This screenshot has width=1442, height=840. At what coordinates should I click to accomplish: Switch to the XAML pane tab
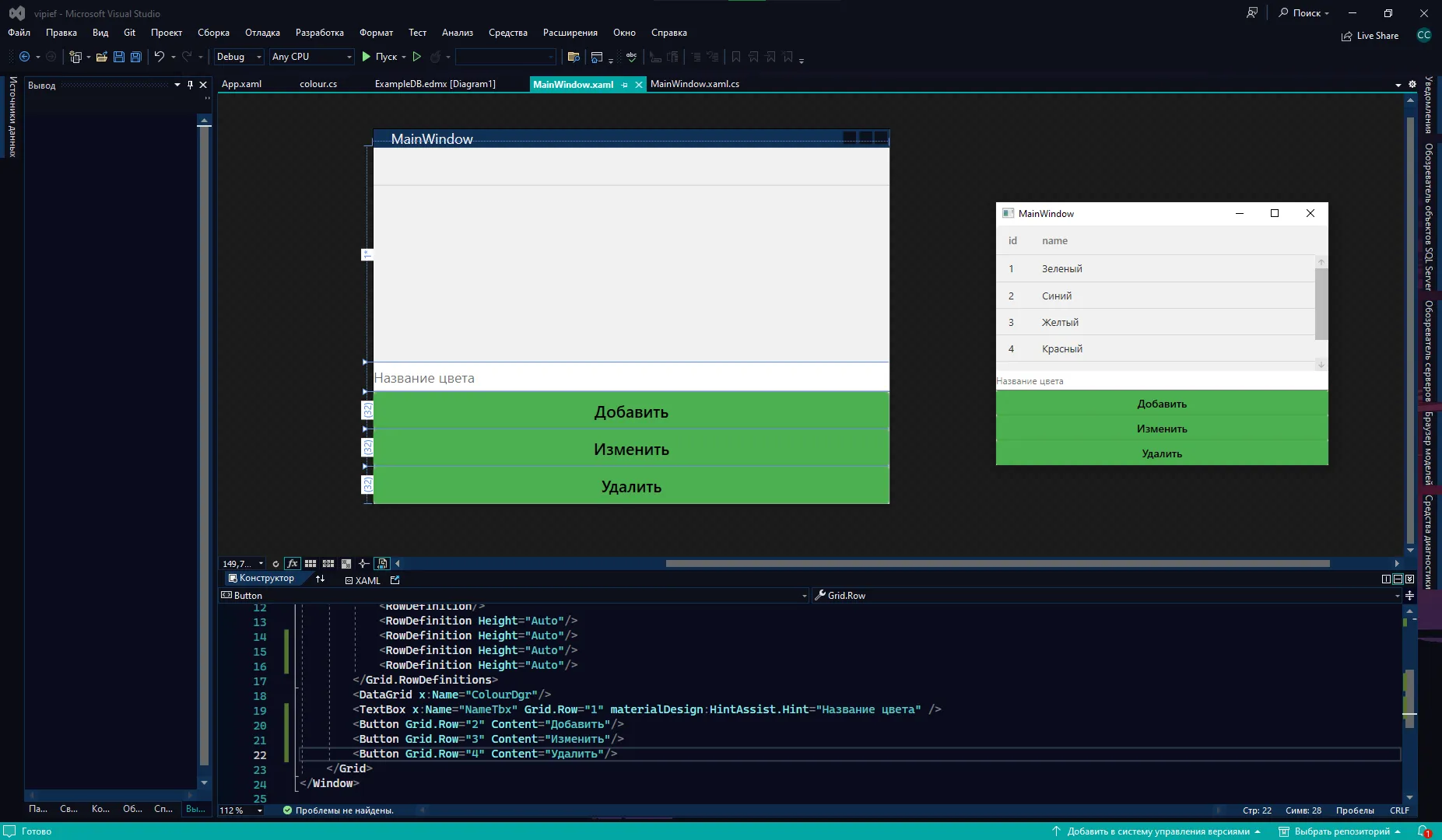[x=363, y=580]
